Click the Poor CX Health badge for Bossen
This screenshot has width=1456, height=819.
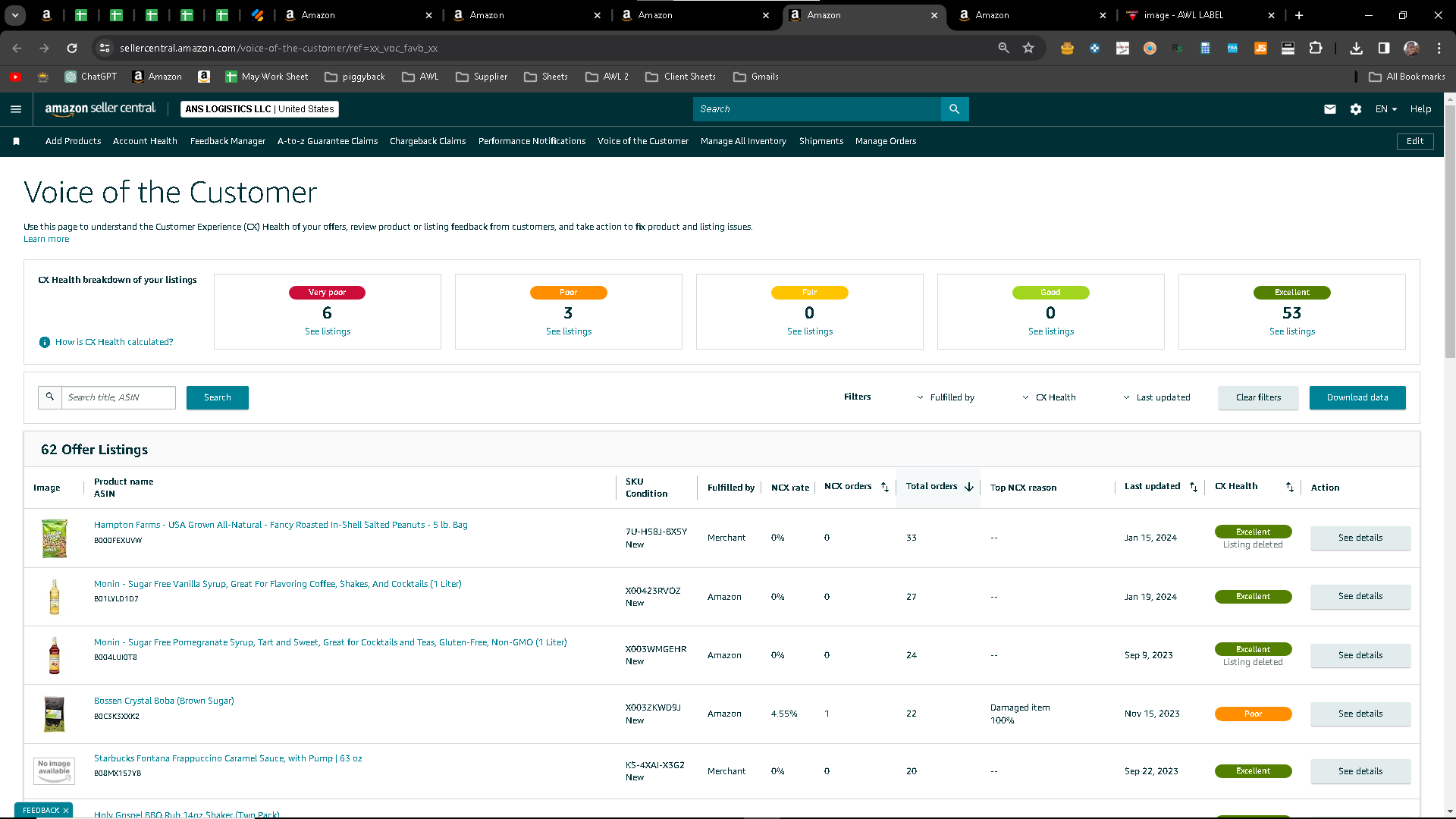1253,714
